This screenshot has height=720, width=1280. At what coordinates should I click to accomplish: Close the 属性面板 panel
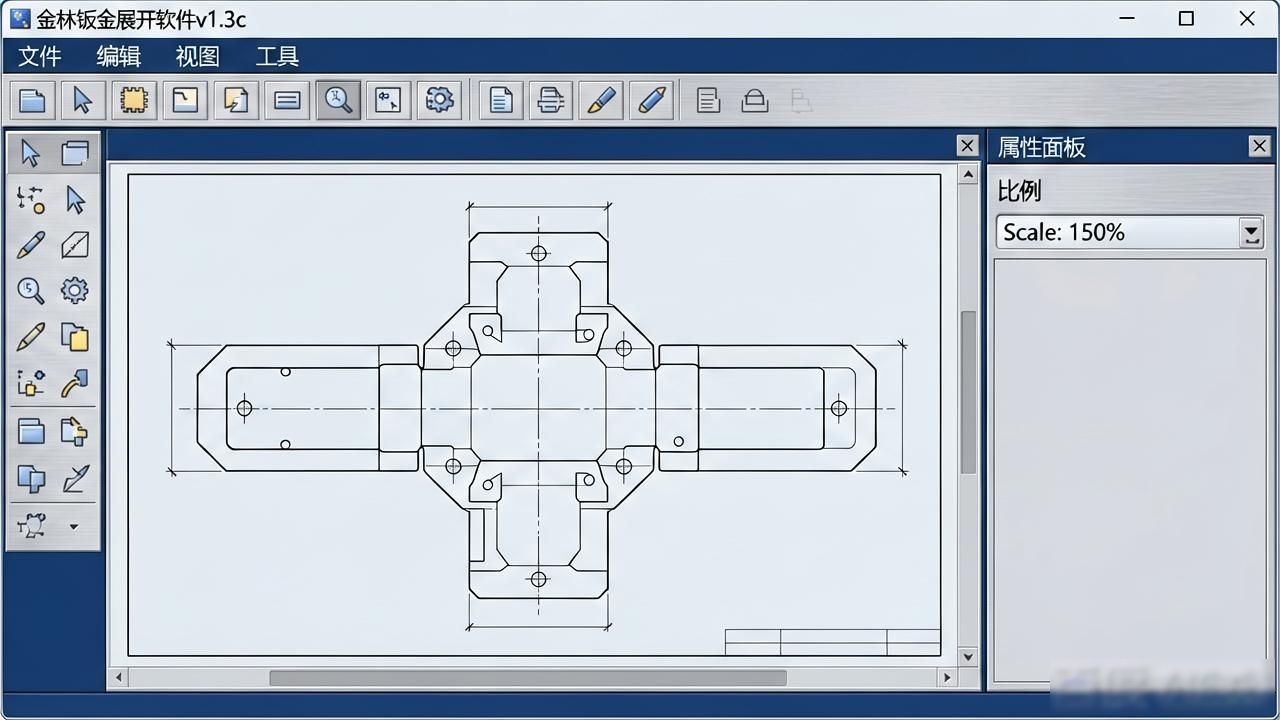point(1260,147)
